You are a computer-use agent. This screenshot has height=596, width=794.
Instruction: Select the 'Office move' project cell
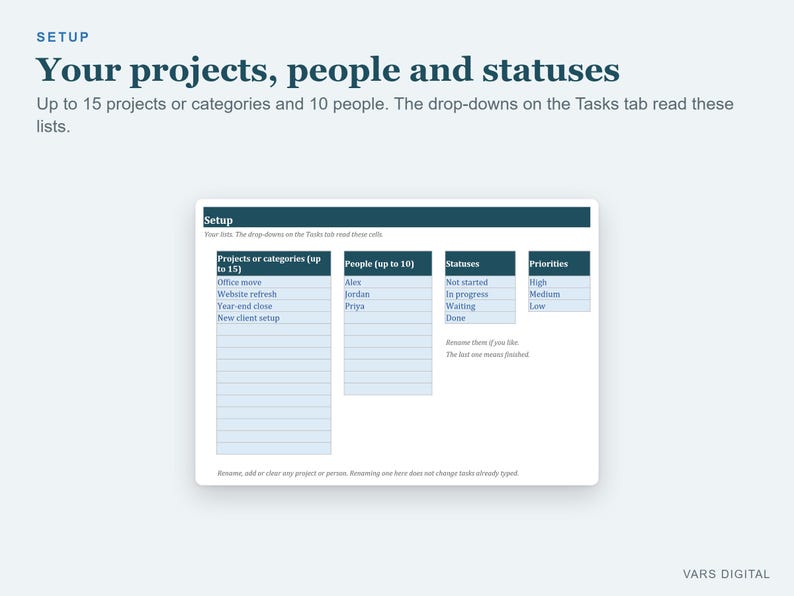[x=273, y=282]
